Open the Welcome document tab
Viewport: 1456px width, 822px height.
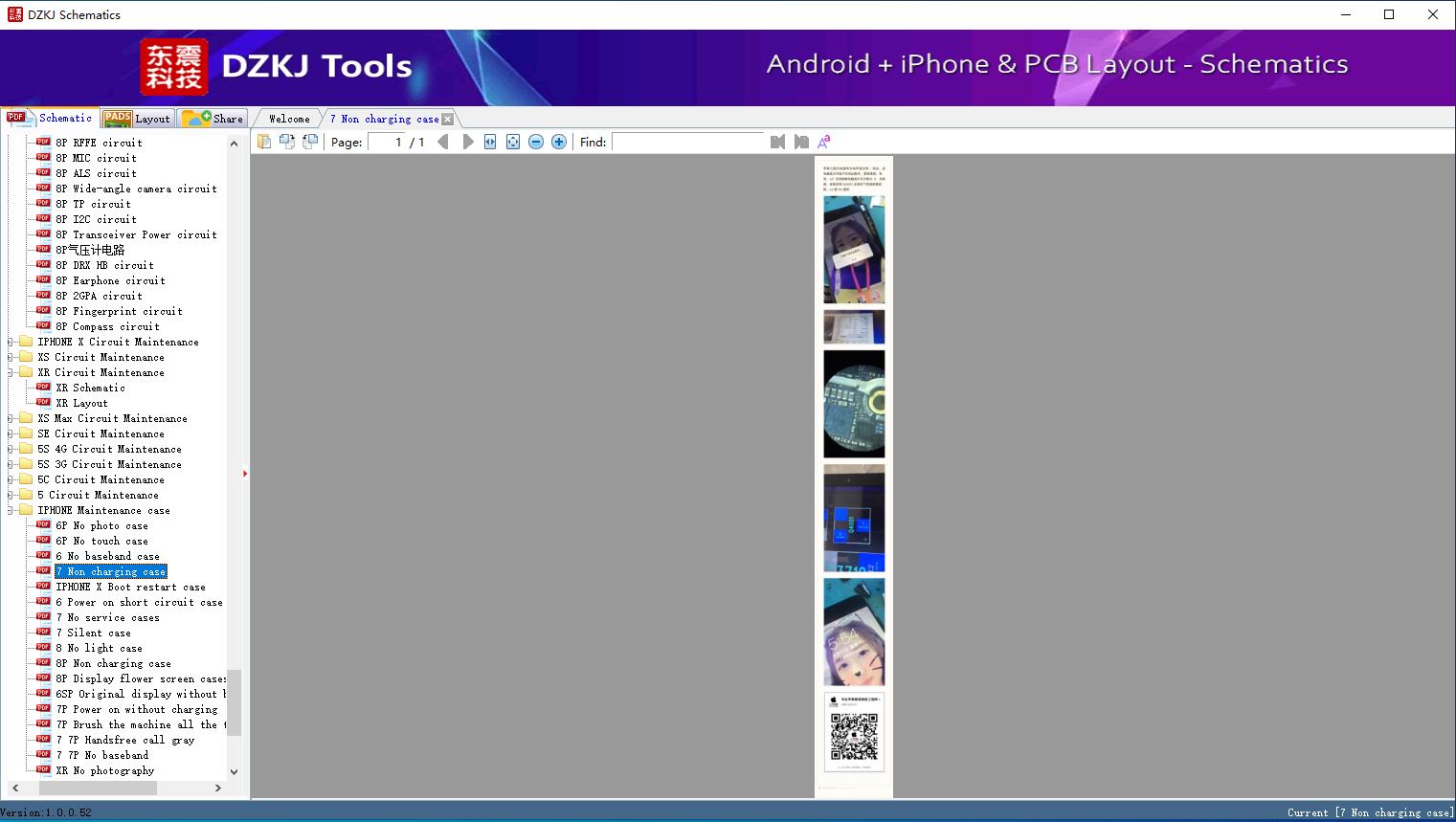pos(289,119)
